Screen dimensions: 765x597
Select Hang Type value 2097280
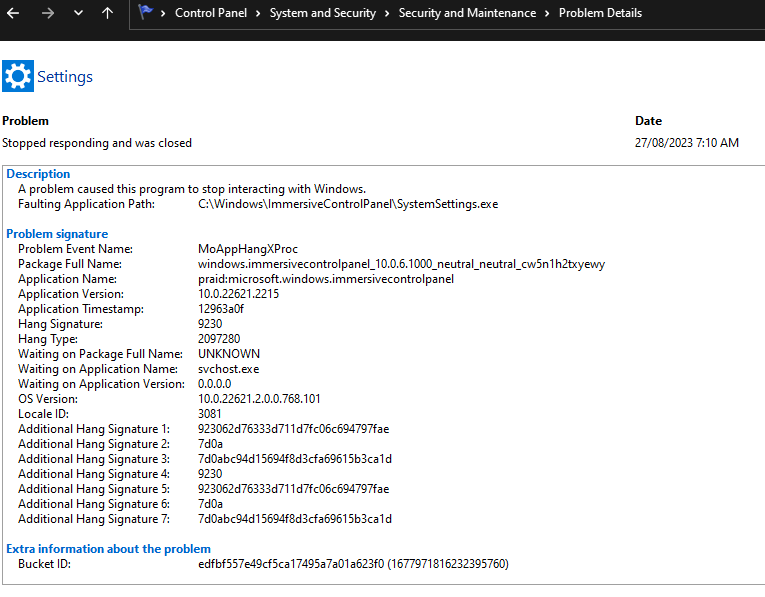219,339
